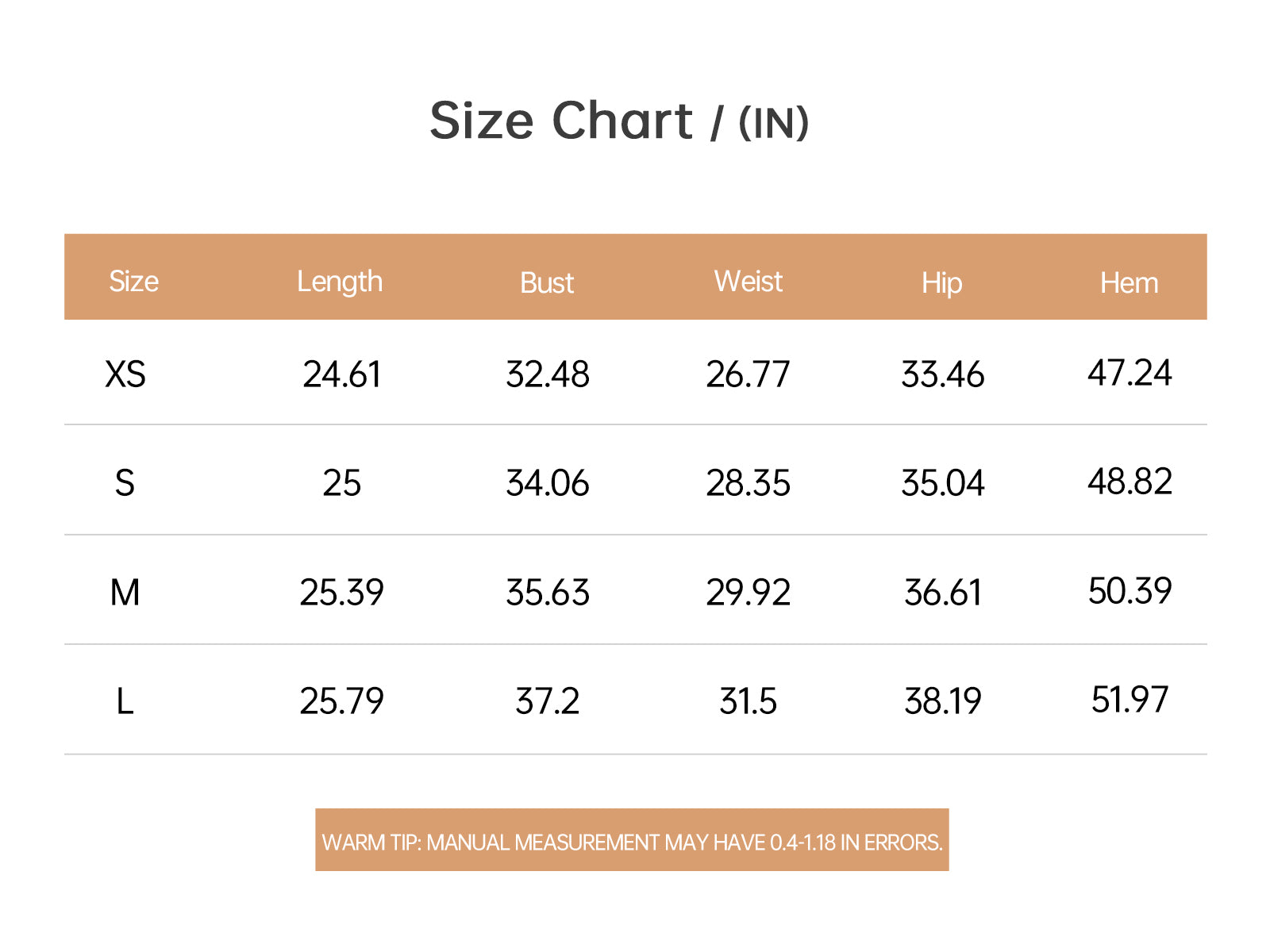Viewport: 1270px width, 952px height.
Task: Select the S bust value 34.06
Action: pyautogui.click(x=548, y=483)
